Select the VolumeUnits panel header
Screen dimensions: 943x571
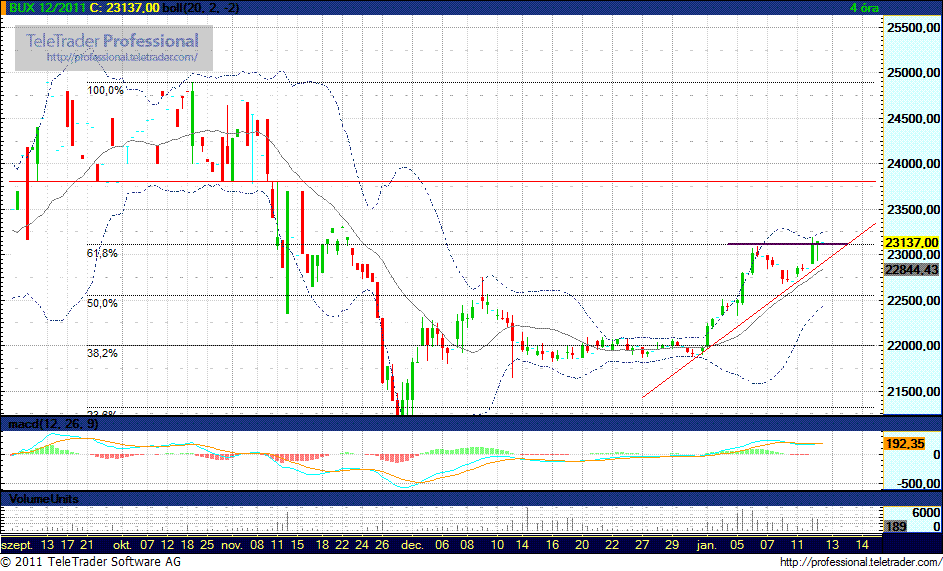coord(43,498)
